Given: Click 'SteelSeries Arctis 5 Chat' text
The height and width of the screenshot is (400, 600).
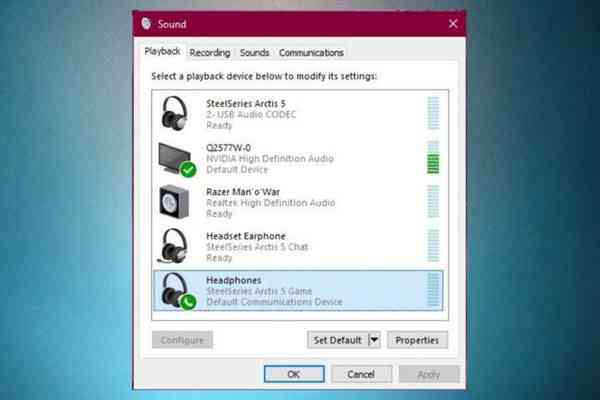Looking at the screenshot, I should pos(257,247).
